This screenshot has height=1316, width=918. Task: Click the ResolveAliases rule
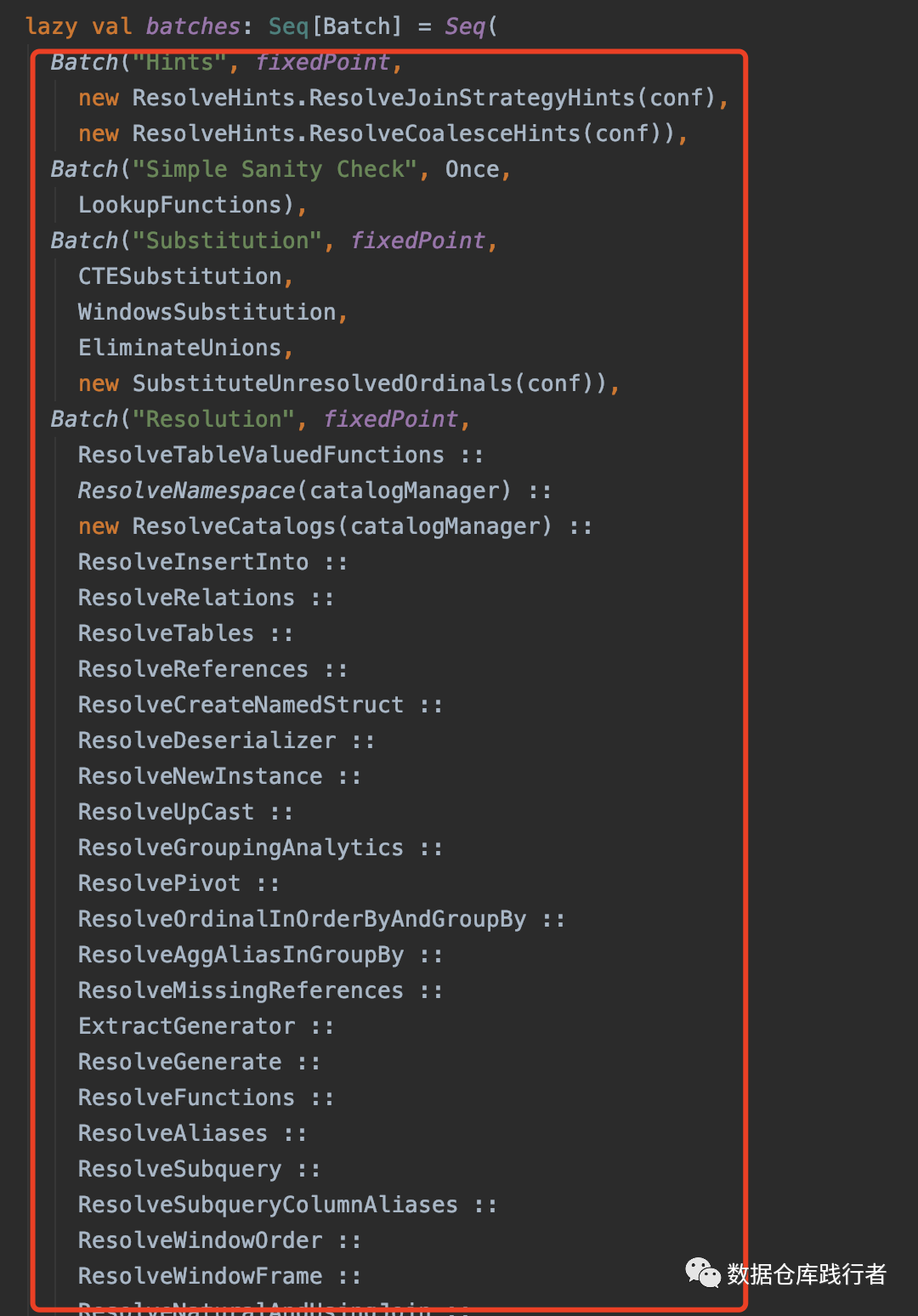(173, 1133)
